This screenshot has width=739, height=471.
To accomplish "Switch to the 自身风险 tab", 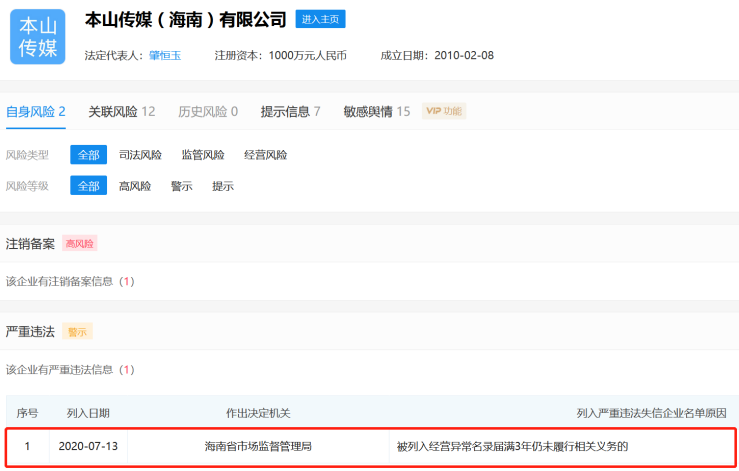I will click(35, 111).
